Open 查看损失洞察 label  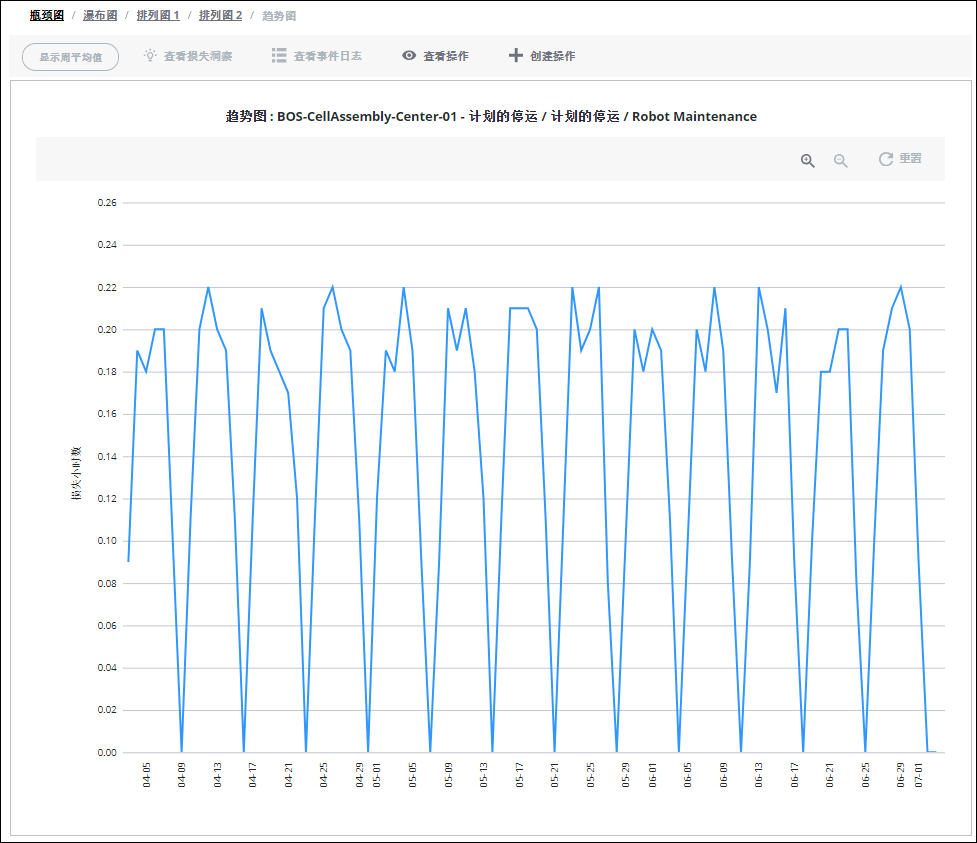point(198,56)
